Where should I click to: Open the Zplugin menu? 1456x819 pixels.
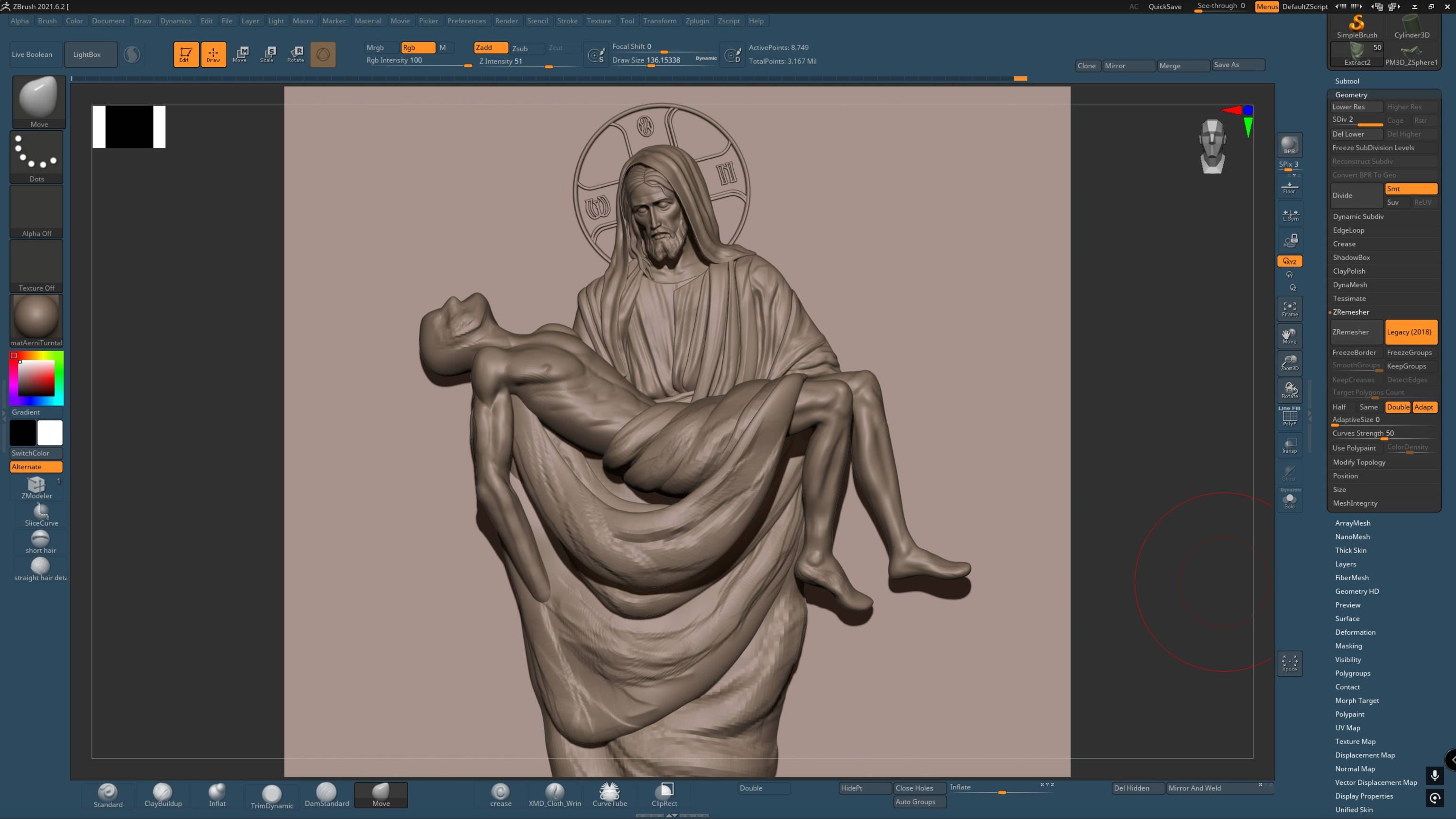(x=697, y=21)
